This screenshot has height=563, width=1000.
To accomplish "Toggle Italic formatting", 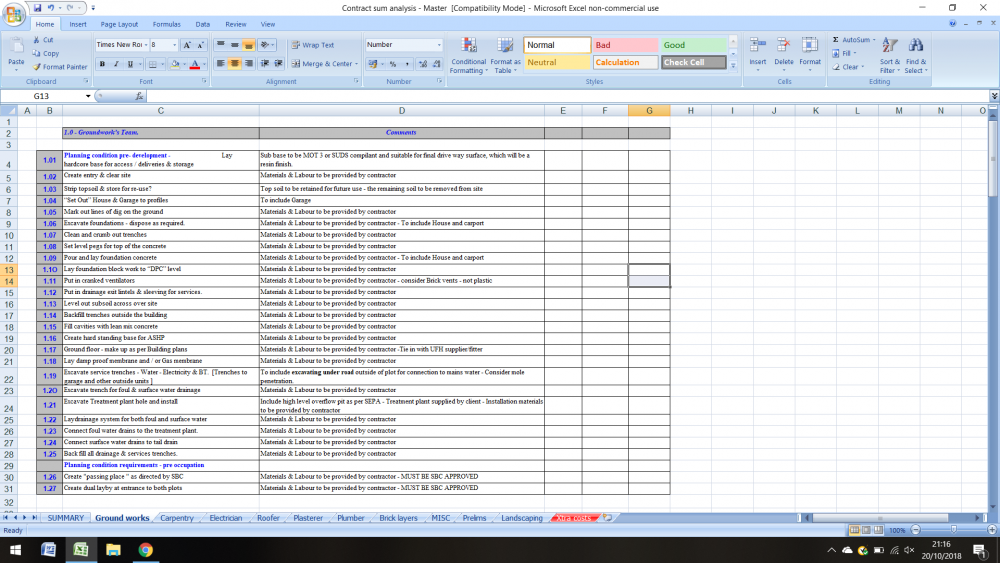I will tap(116, 64).
